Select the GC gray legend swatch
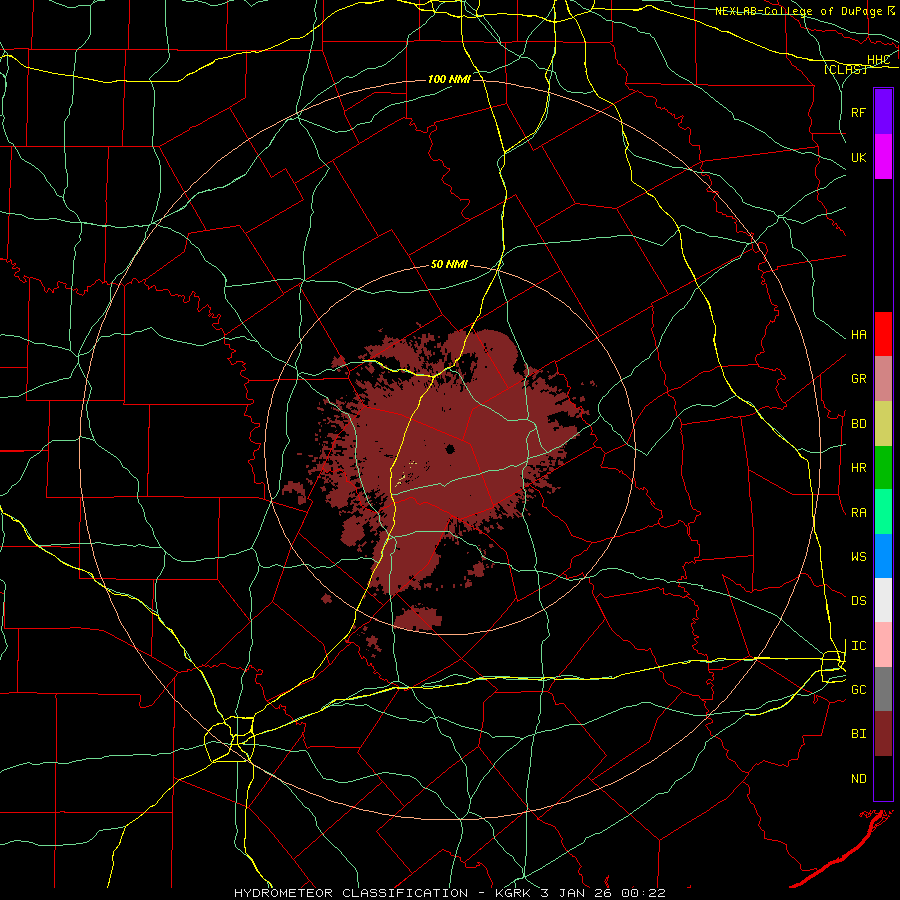 (x=883, y=689)
